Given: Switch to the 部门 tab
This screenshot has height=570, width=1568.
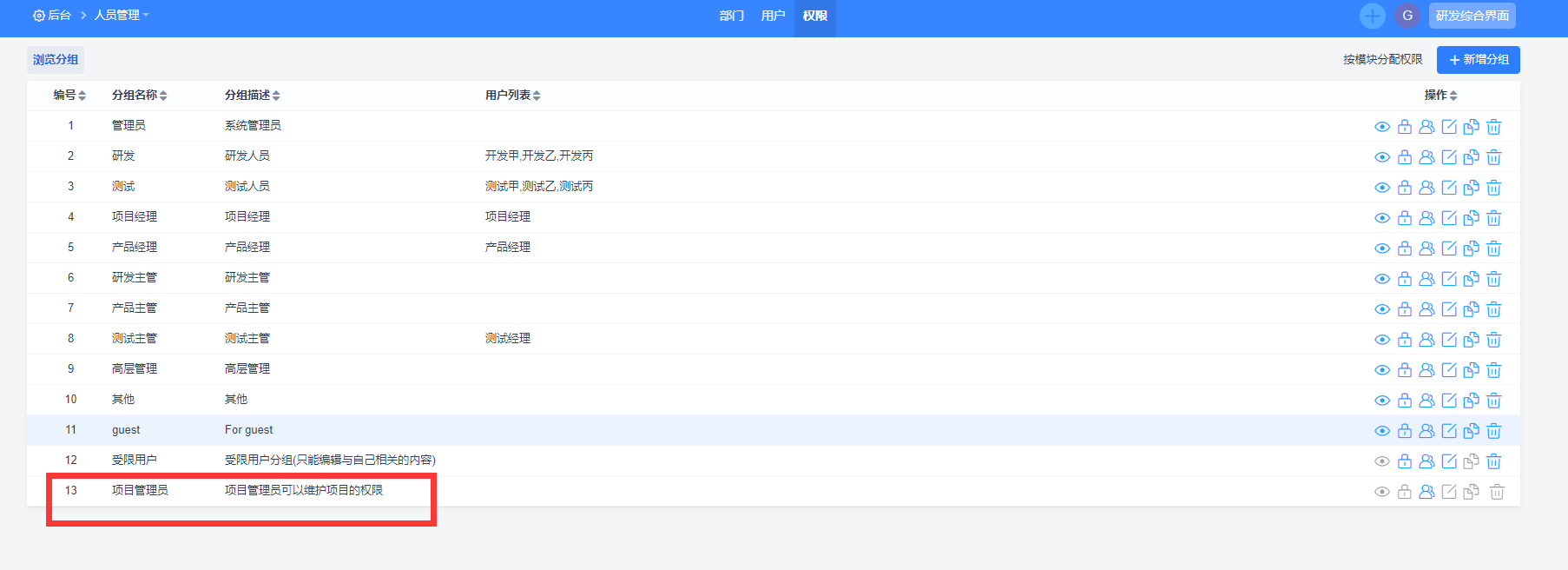Looking at the screenshot, I should coord(732,16).
